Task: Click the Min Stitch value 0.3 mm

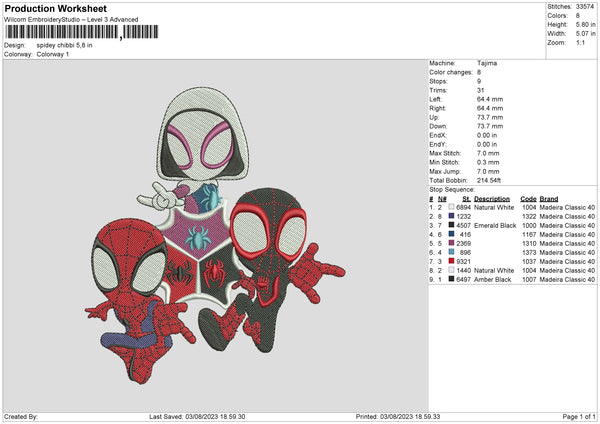Action: 488,162
